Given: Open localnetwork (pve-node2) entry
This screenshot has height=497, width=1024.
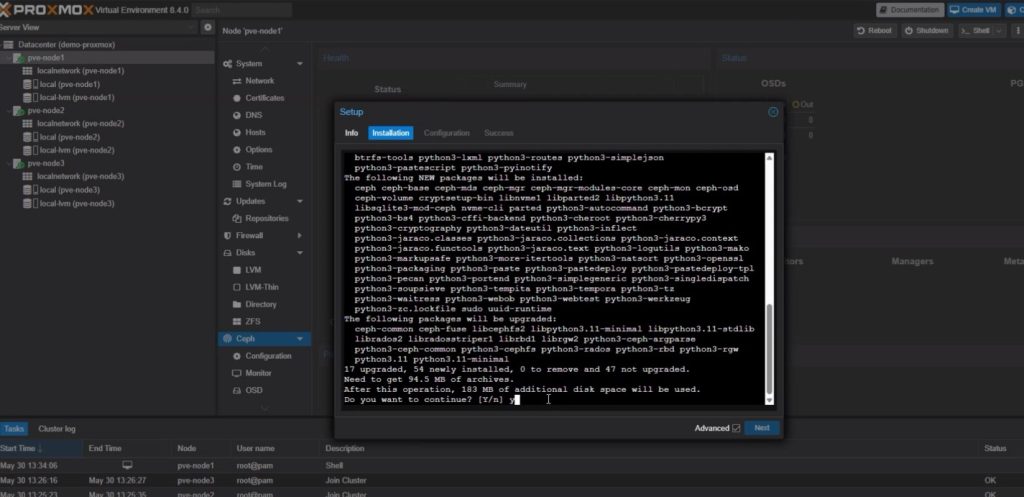Looking at the screenshot, I should 80,123.
